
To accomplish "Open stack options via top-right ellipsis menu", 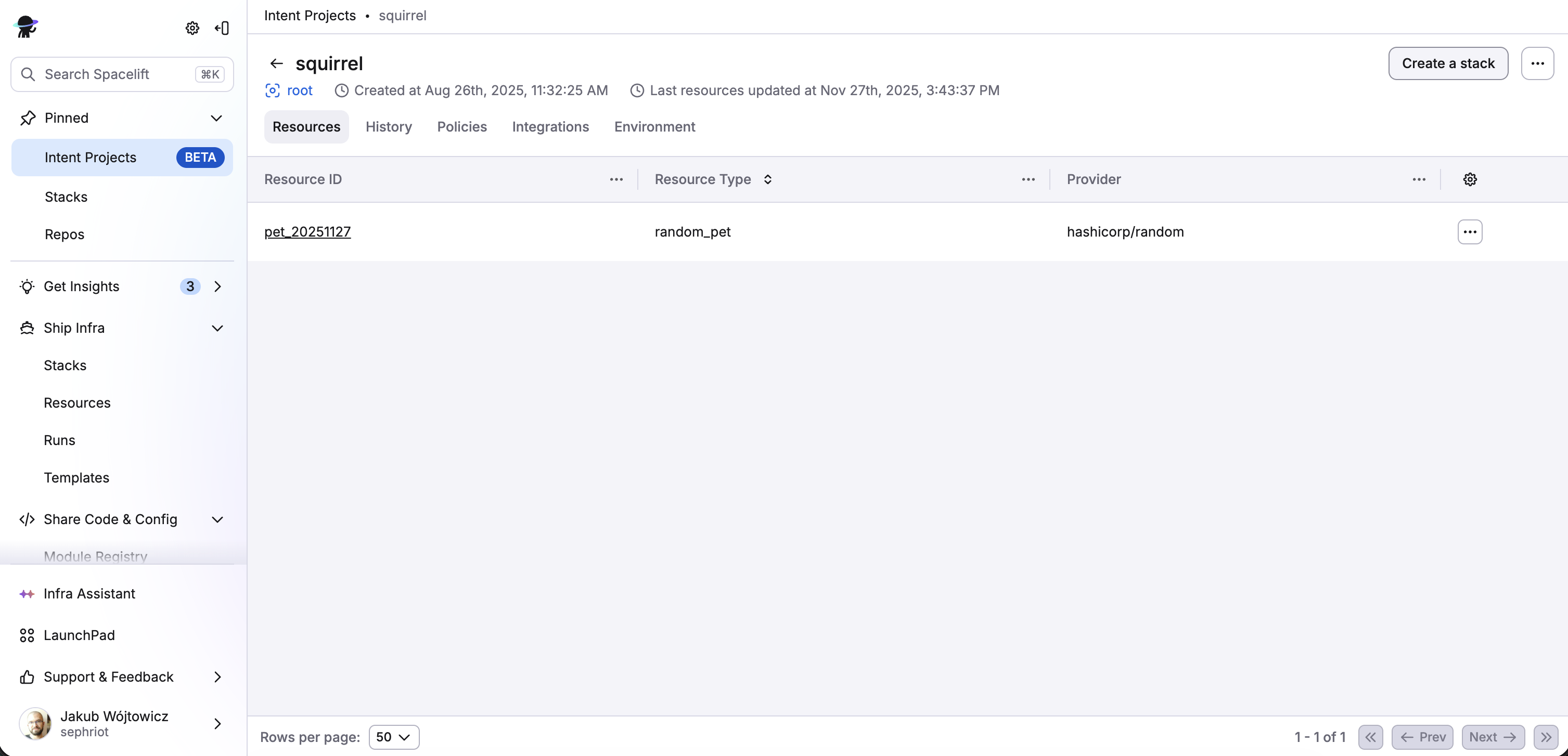I will tap(1537, 63).
